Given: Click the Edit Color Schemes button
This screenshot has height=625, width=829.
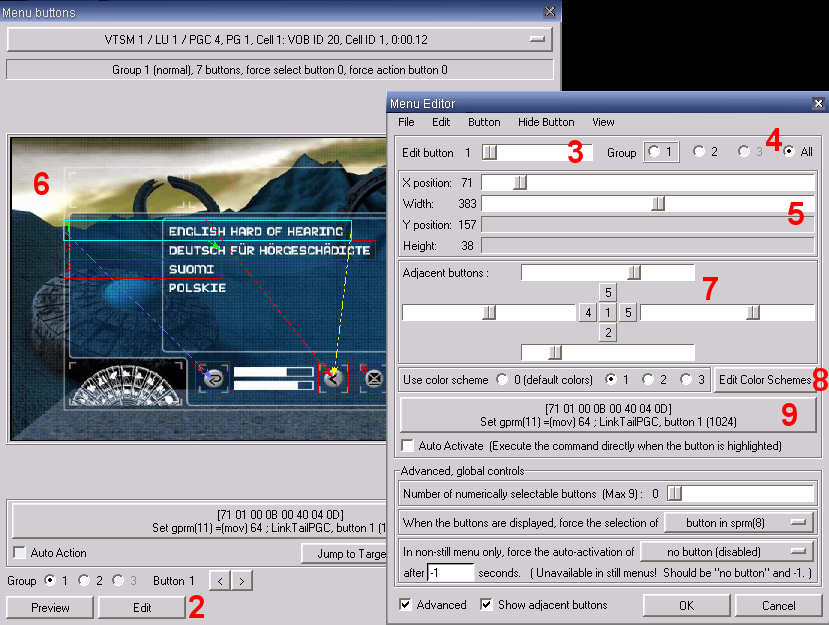Looking at the screenshot, I should [764, 380].
